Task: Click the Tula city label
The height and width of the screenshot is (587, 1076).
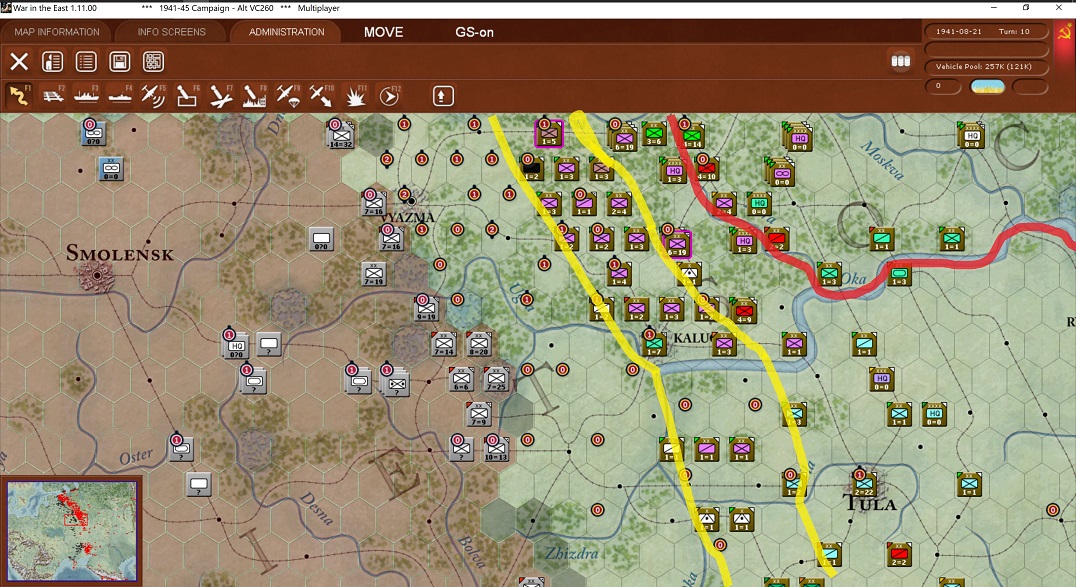Action: click(869, 503)
